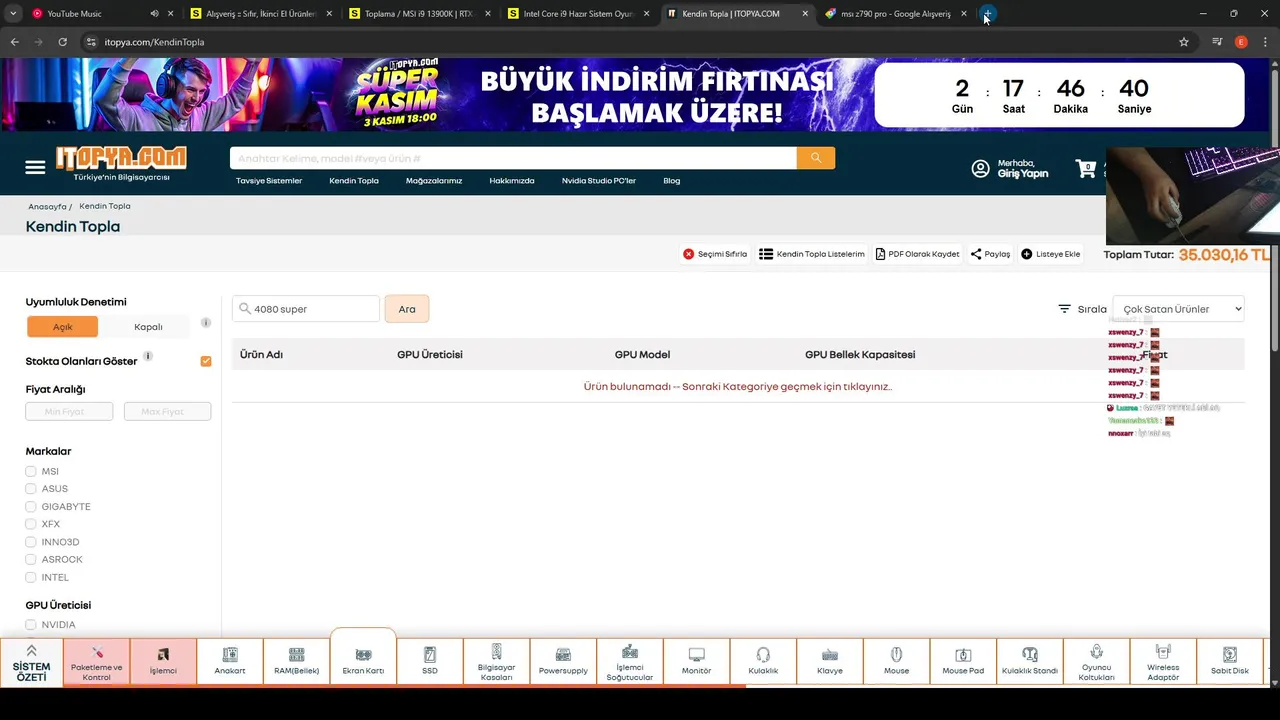Select the Mouse category icon

point(896,663)
